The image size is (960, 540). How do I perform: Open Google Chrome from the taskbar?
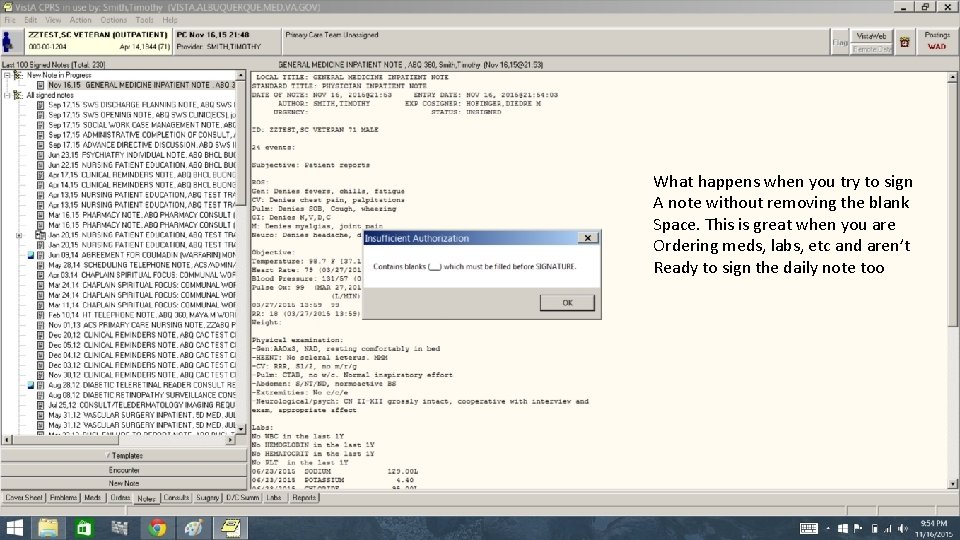click(x=157, y=528)
